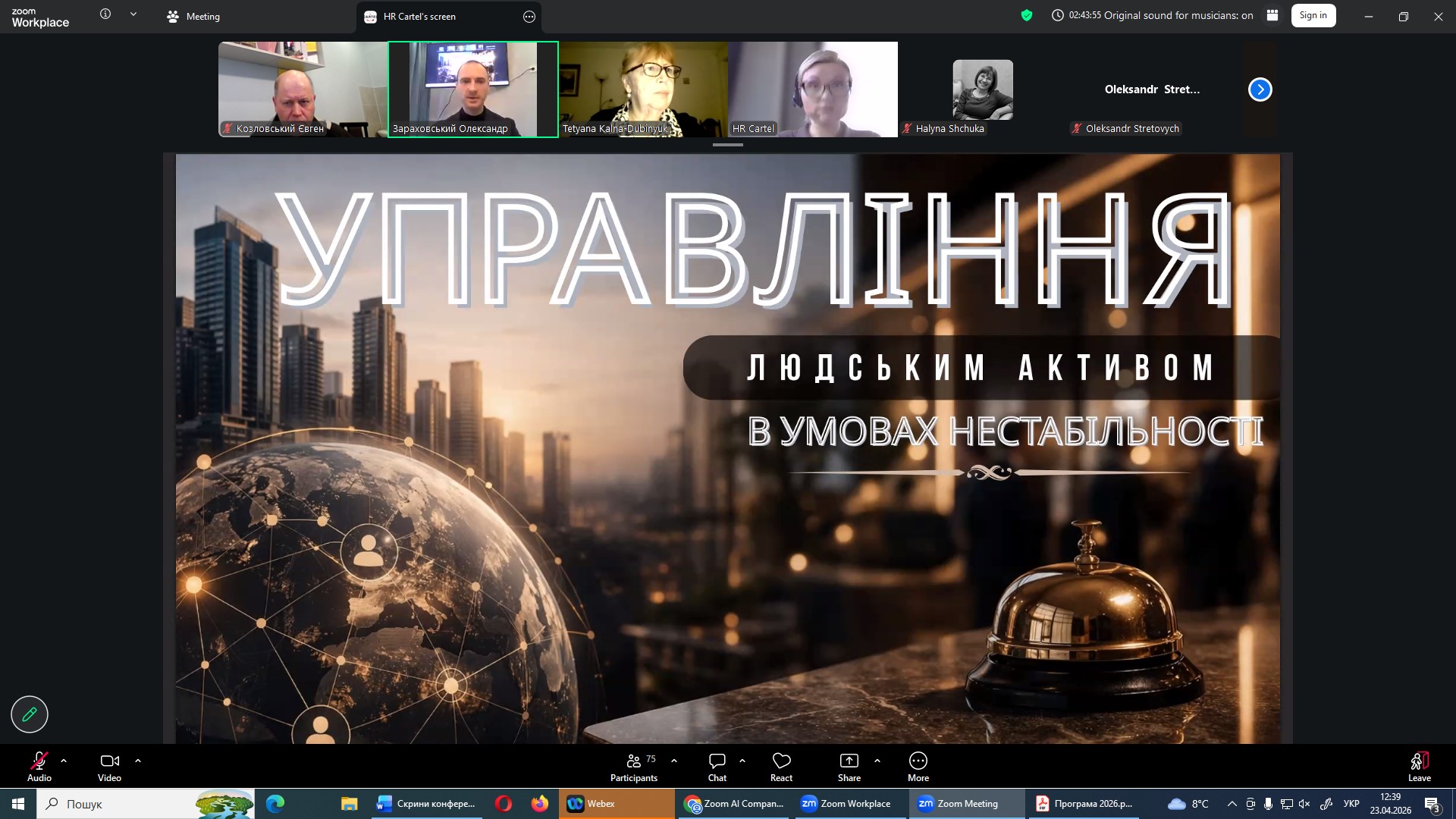Expand the Audio options arrow
1456x819 pixels.
(x=64, y=761)
